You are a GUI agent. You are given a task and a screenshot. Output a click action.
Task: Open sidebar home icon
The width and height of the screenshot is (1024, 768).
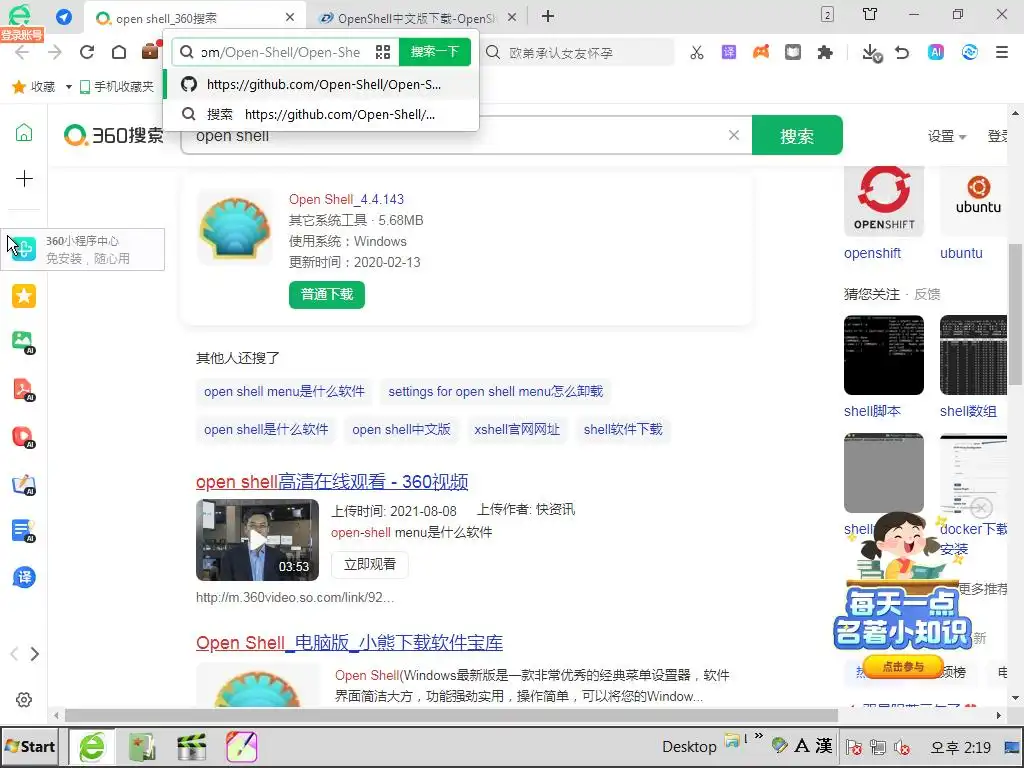pyautogui.click(x=24, y=133)
